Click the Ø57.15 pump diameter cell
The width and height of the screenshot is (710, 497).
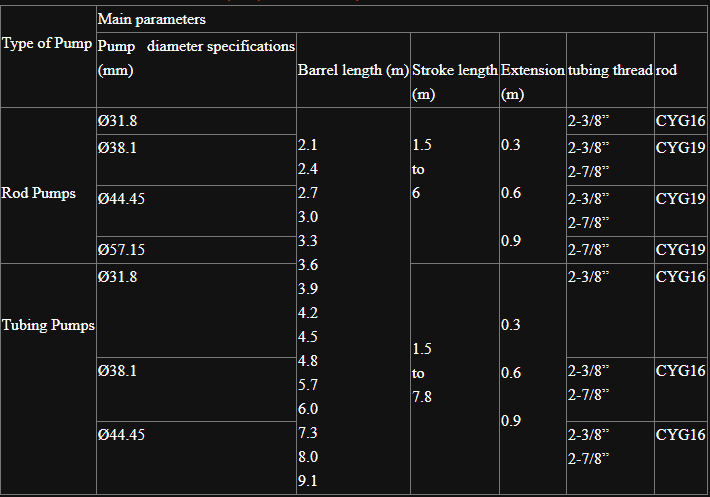click(x=121, y=249)
